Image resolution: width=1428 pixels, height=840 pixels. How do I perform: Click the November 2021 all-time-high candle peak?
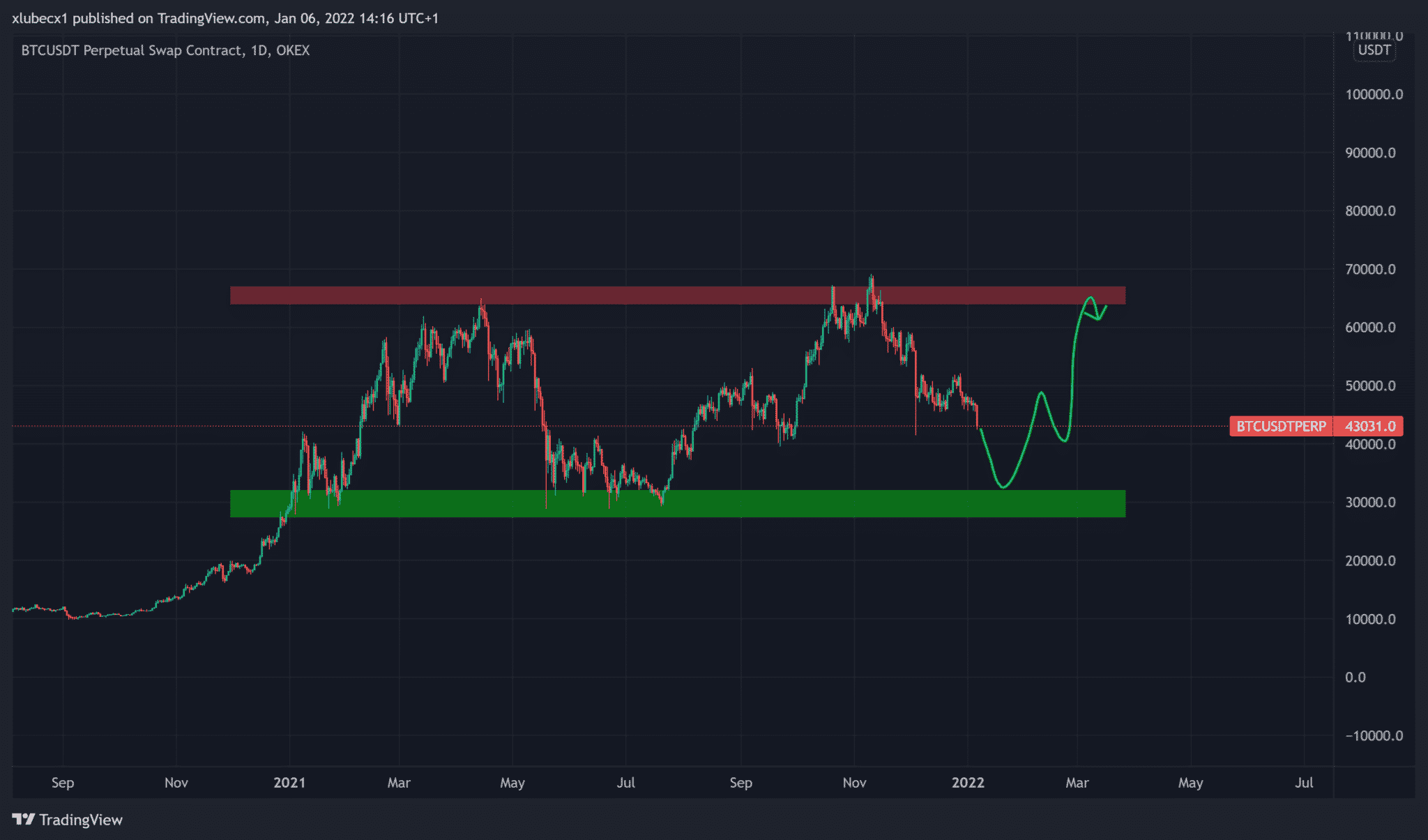(871, 278)
